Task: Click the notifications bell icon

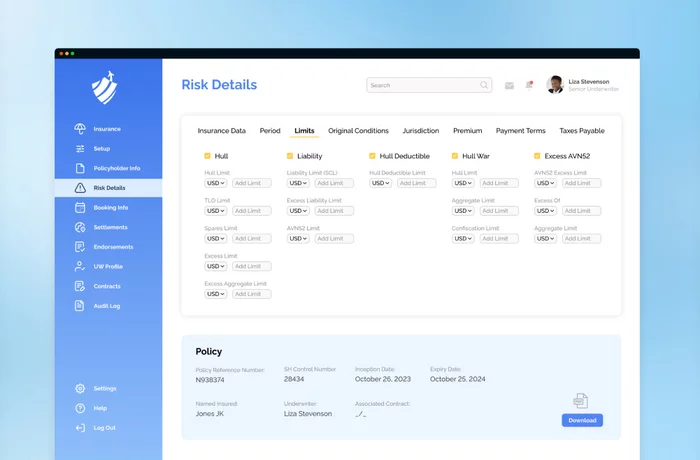Action: (x=529, y=85)
